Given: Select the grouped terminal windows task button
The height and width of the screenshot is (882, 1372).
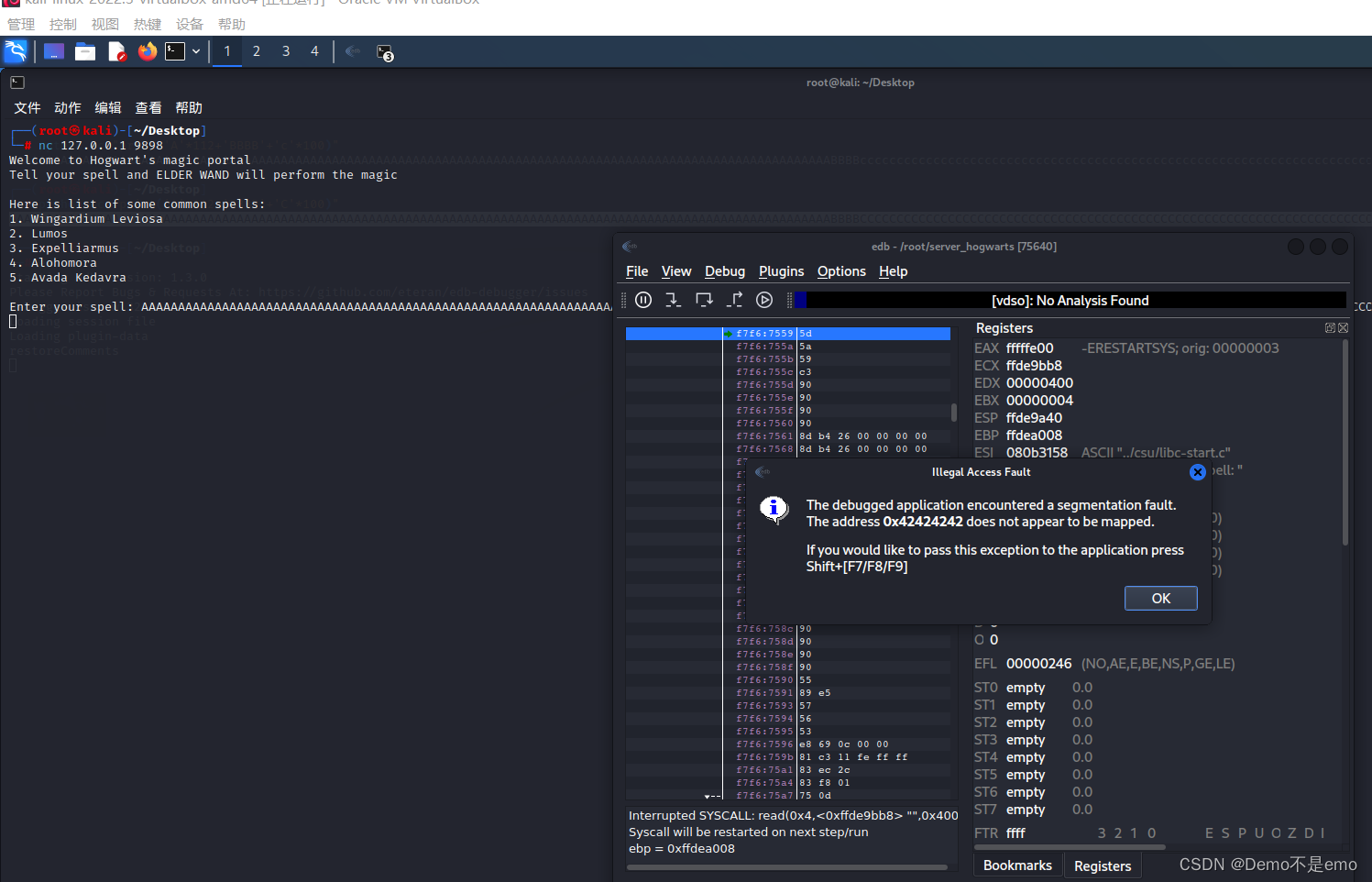Looking at the screenshot, I should (385, 52).
